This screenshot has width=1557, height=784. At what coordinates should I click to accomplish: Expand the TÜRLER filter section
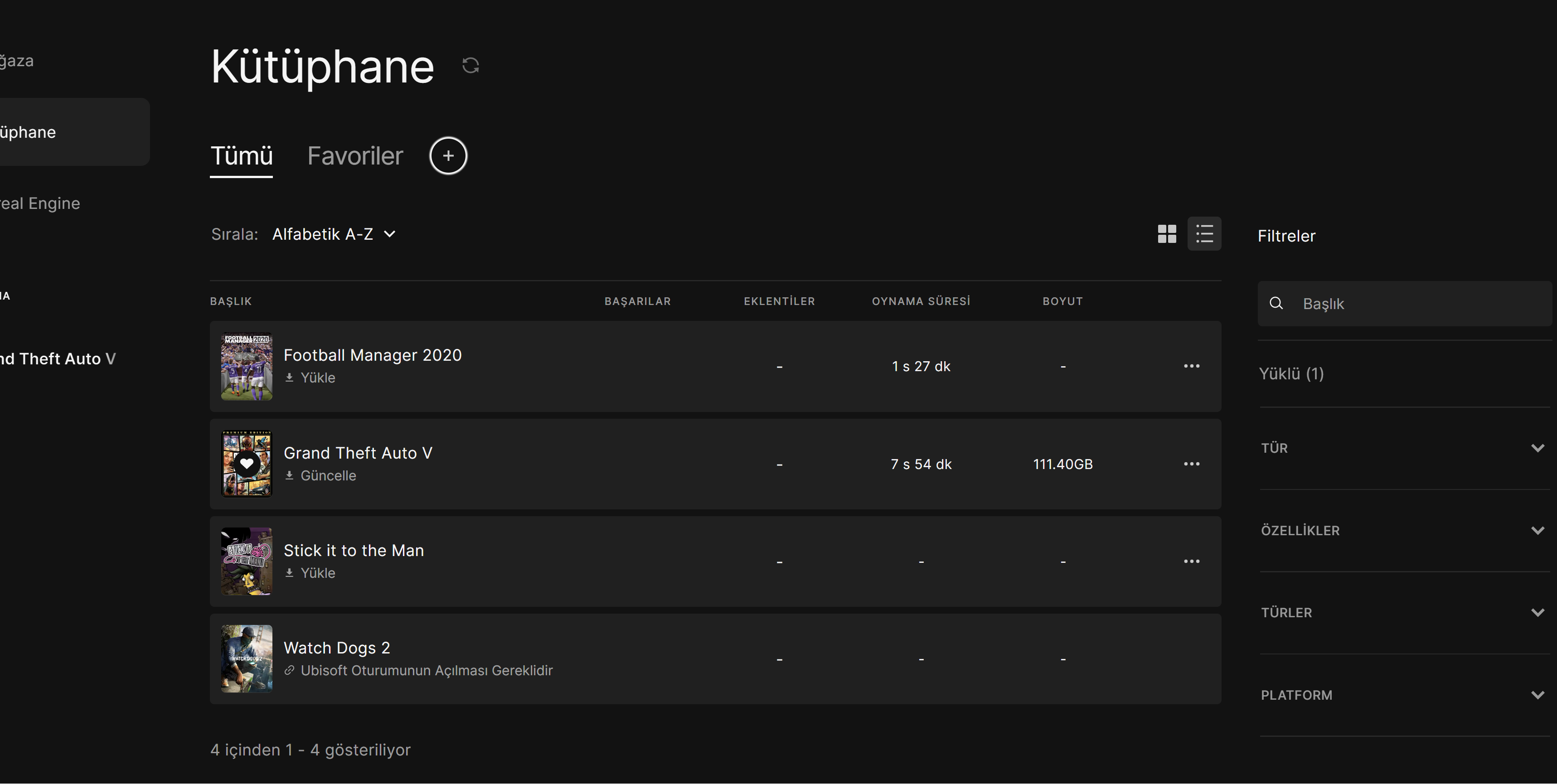pos(1402,612)
